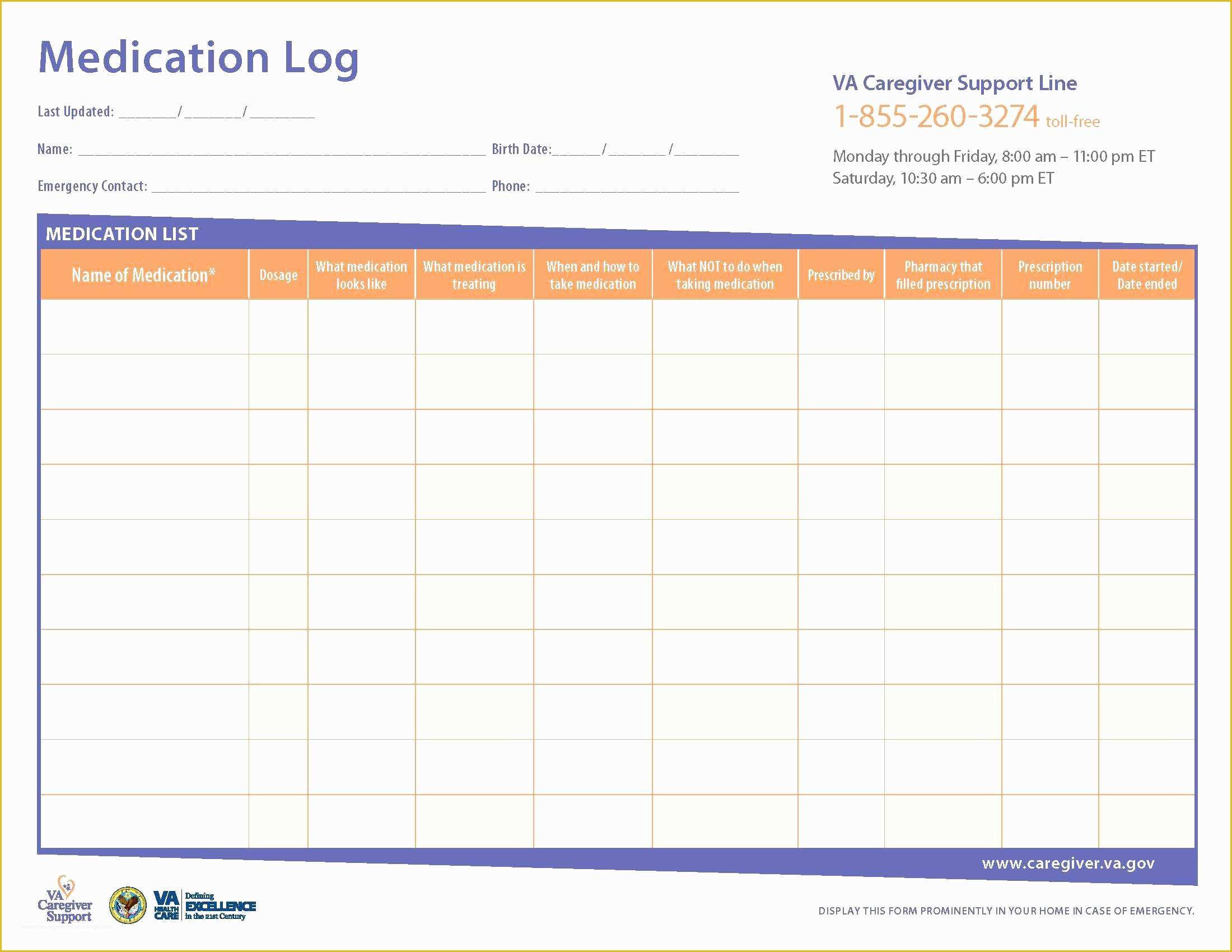Click the toll-free label
The image size is (1232, 952).
(1073, 122)
